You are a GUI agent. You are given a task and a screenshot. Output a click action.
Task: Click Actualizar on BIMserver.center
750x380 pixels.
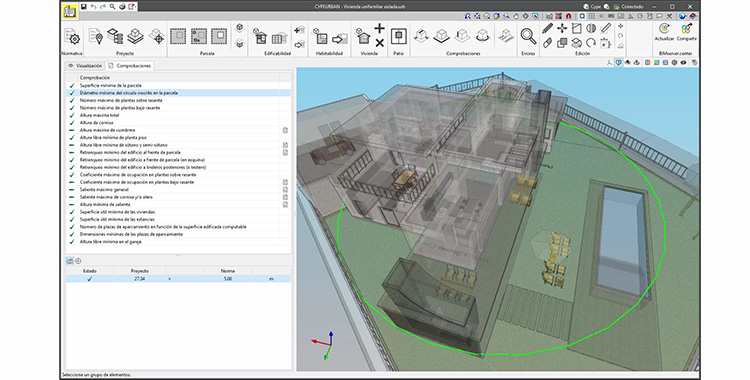664,32
